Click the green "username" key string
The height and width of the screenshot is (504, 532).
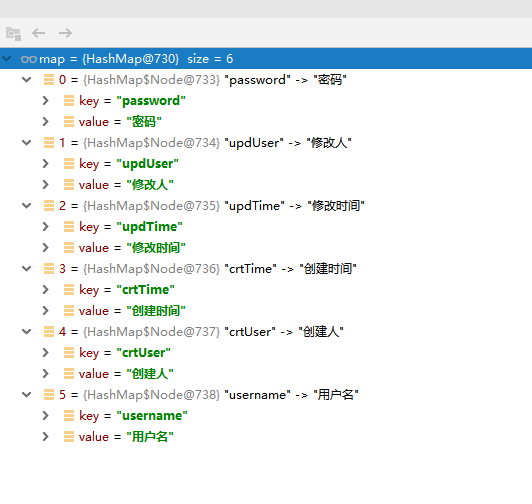point(152,416)
